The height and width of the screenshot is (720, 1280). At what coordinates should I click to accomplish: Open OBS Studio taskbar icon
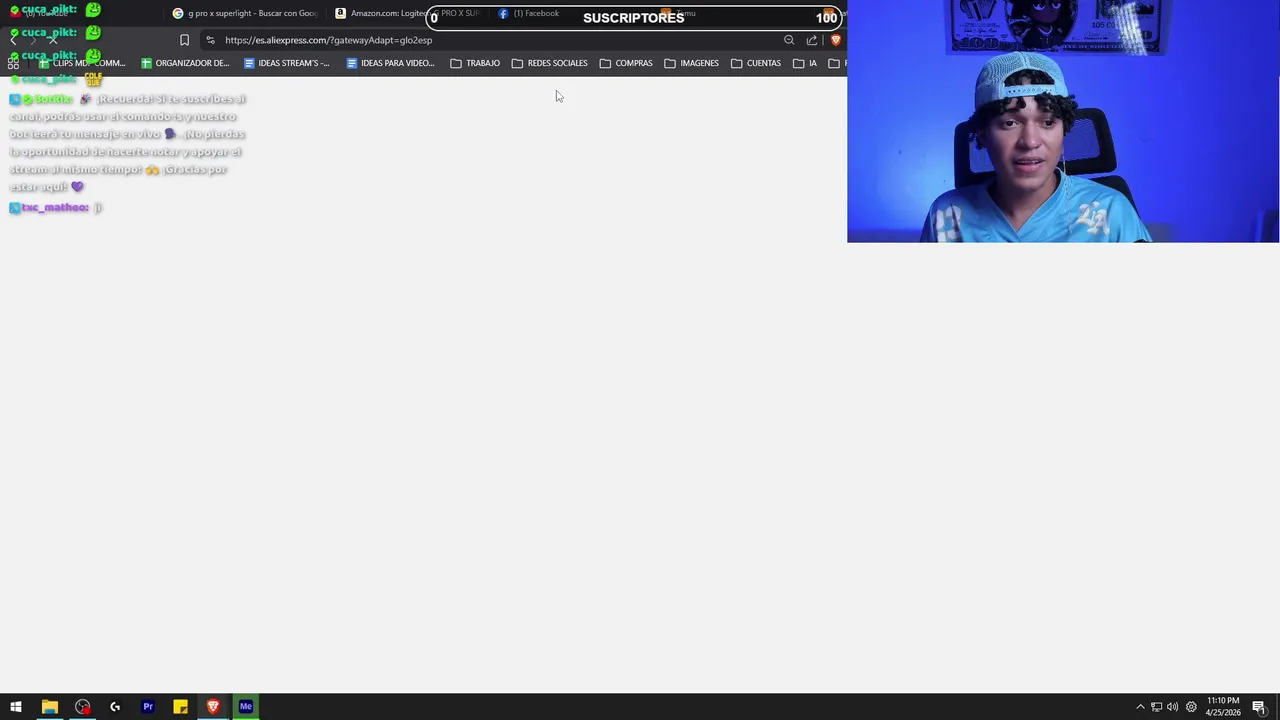[82, 707]
